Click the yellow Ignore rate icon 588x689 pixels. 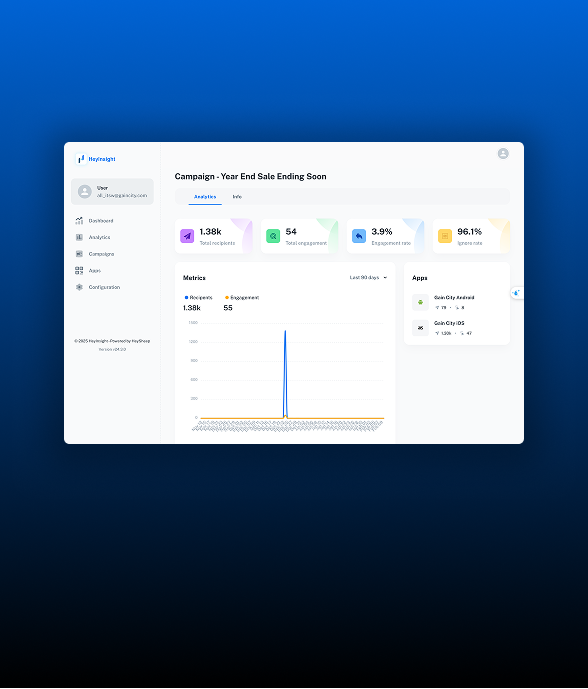pyautogui.click(x=445, y=236)
